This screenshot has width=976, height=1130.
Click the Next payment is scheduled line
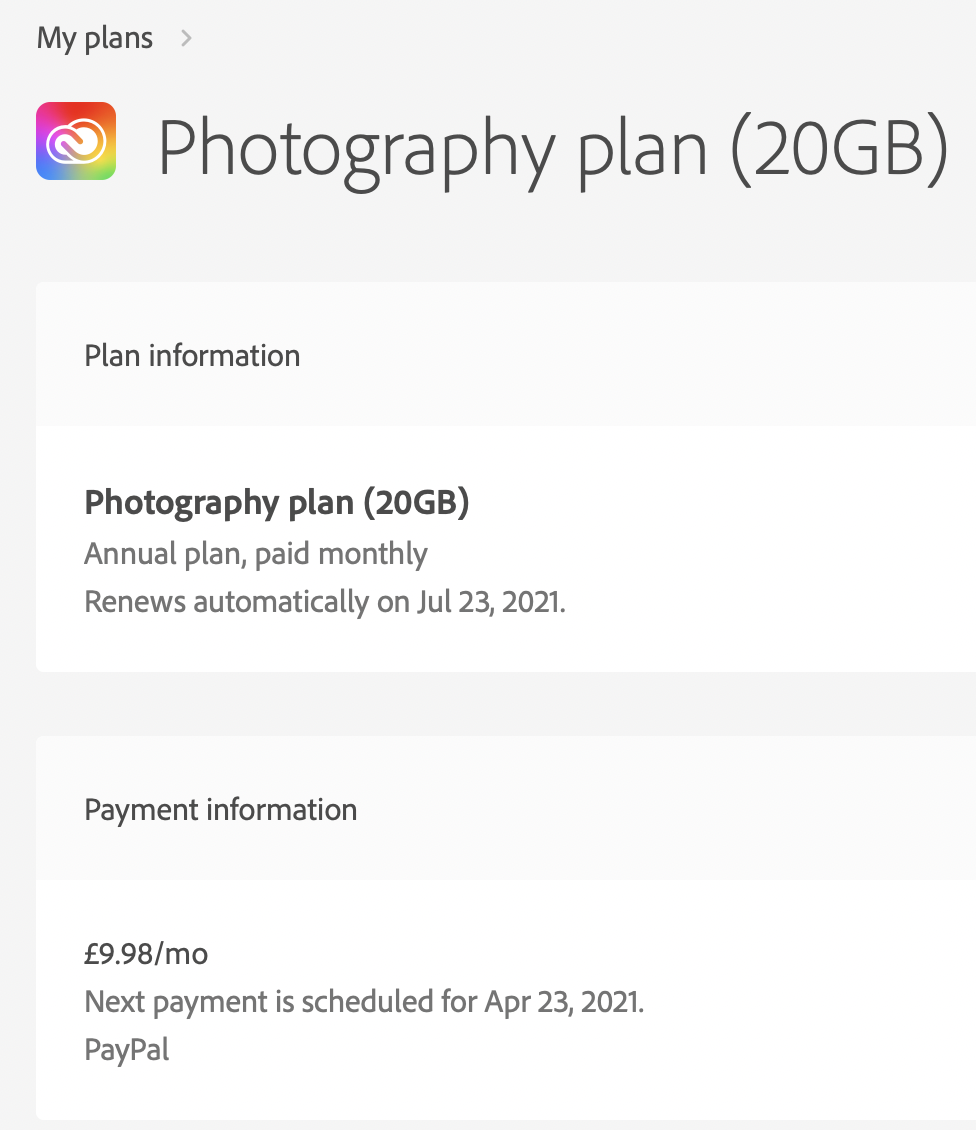(364, 1001)
